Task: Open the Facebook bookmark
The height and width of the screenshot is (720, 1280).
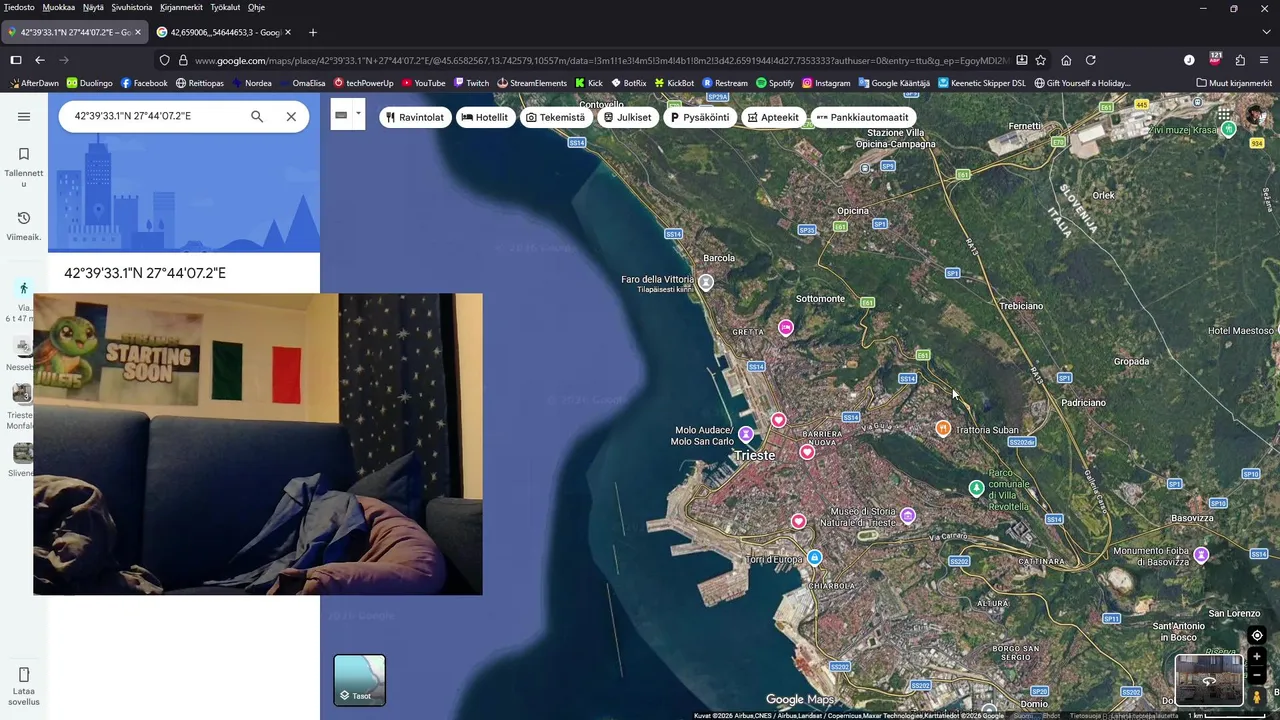Action: tap(144, 83)
